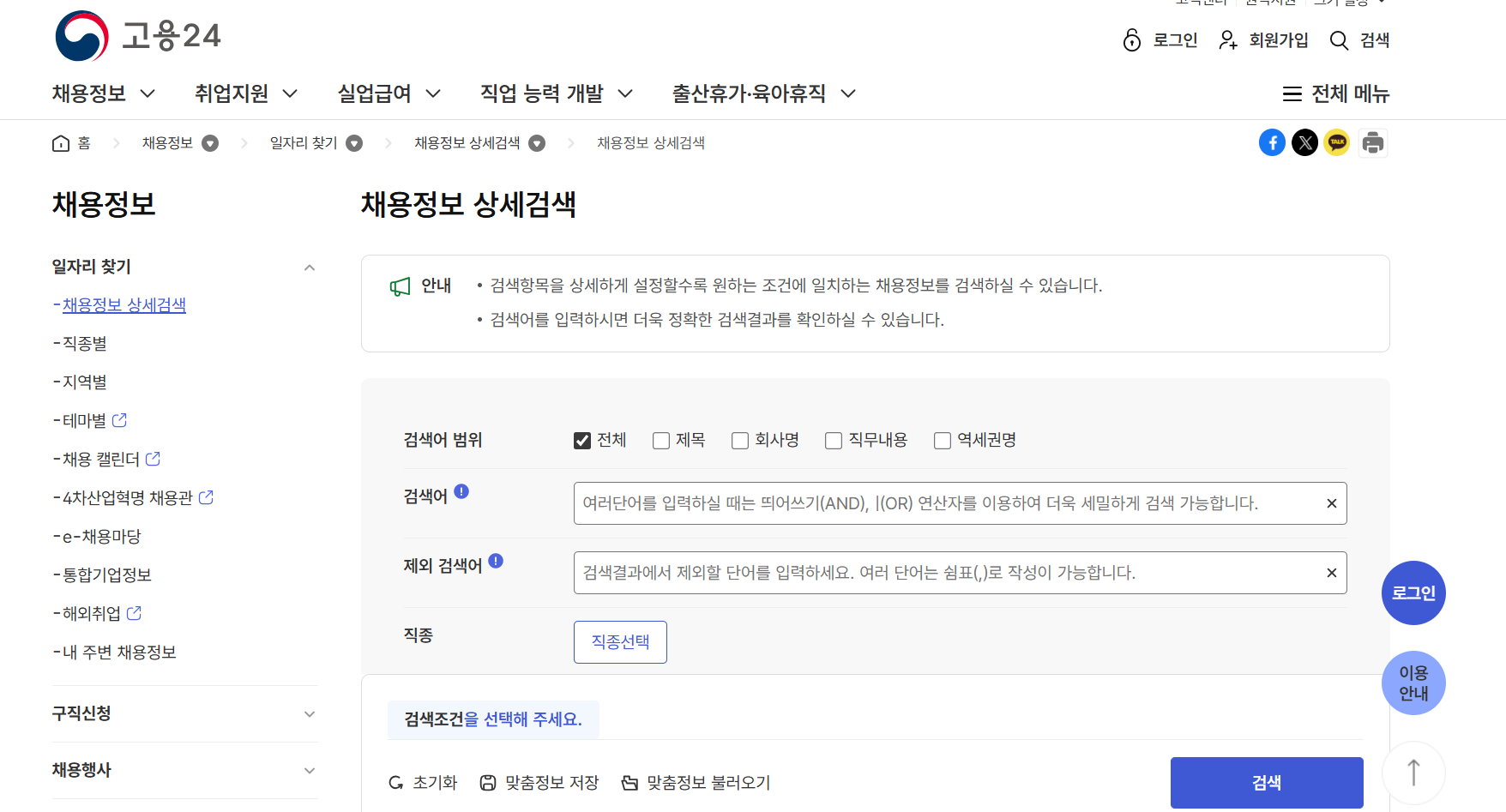
Task: Share page via X icon
Action: point(1304,142)
